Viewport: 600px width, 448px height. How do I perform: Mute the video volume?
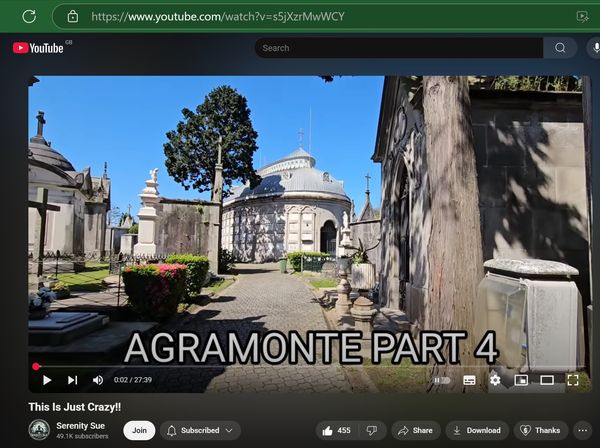click(98, 380)
